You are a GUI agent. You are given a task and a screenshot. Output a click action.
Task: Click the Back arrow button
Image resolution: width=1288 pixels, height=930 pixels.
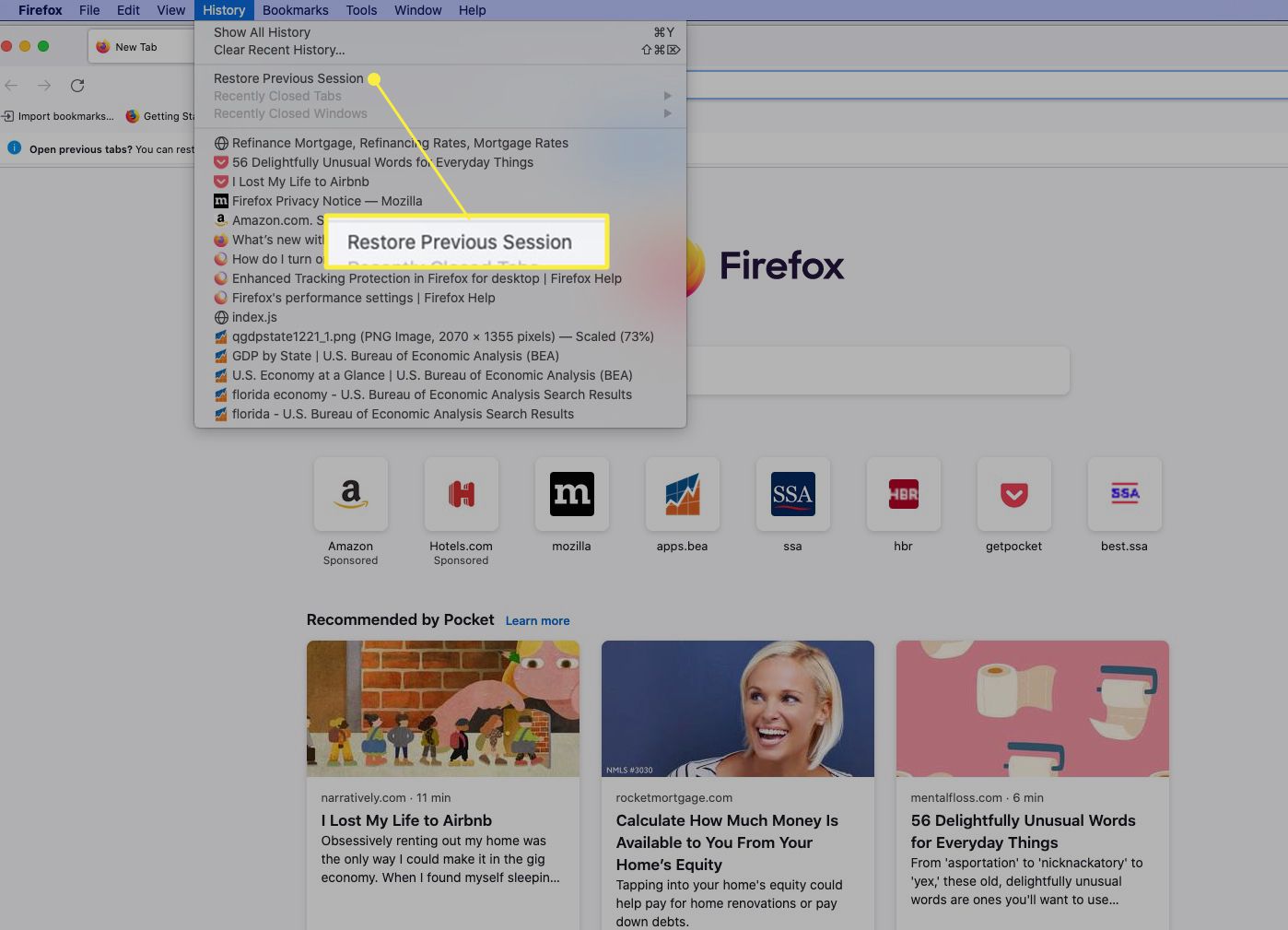(x=12, y=85)
